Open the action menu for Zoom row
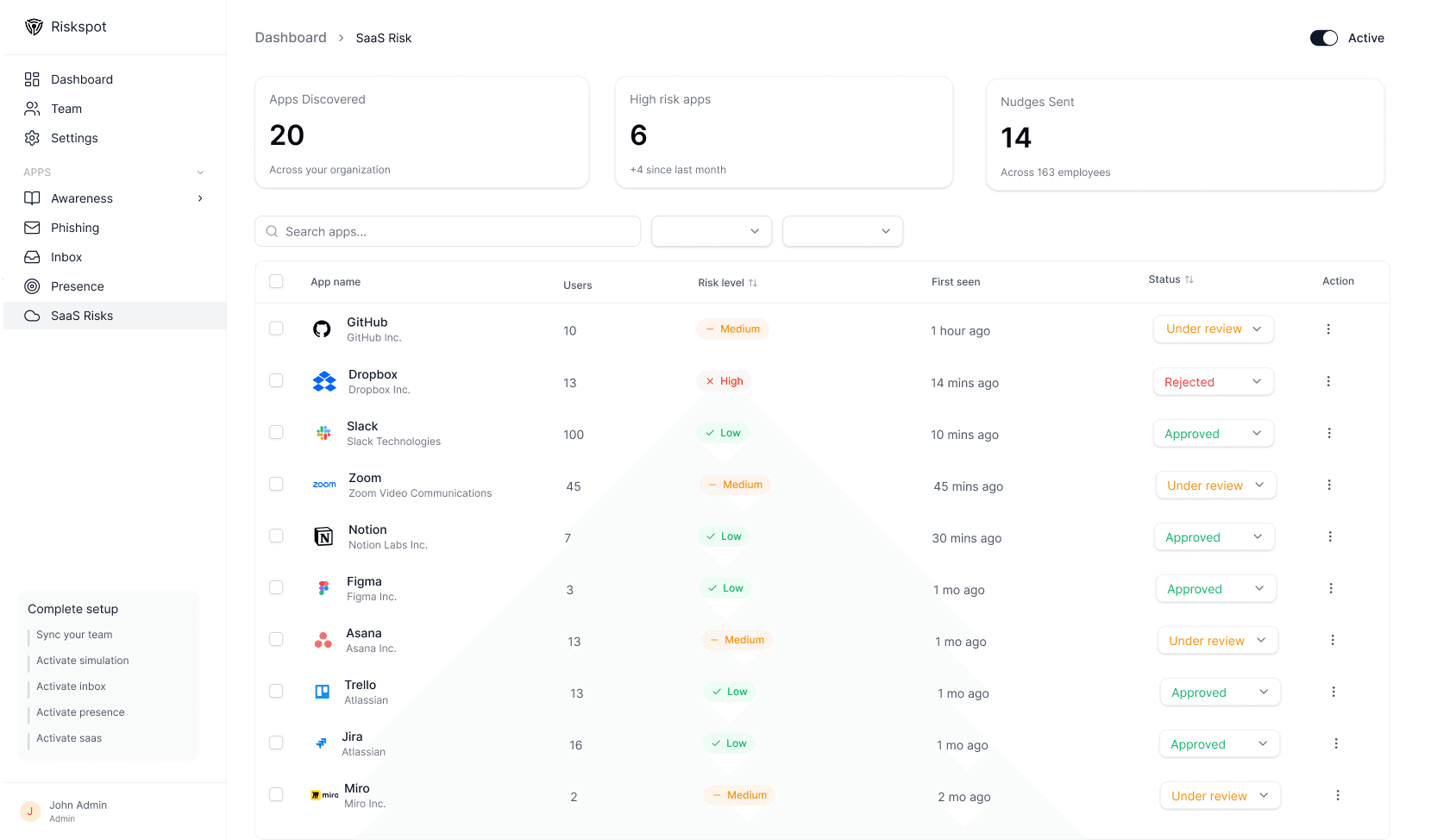 [x=1329, y=485]
